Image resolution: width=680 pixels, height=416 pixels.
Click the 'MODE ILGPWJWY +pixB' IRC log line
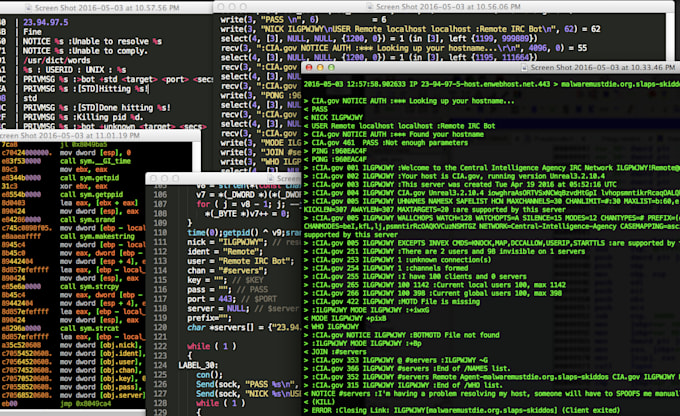[x=345, y=318]
